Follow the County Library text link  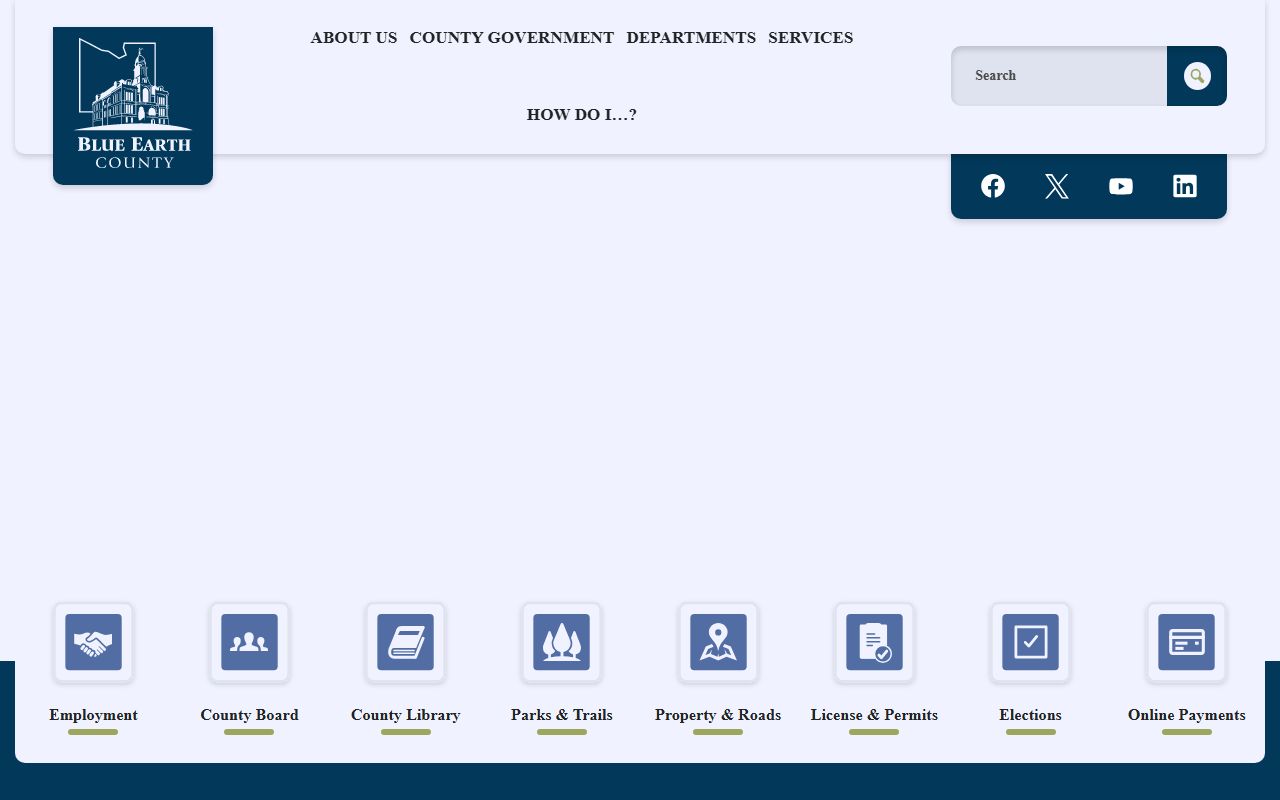[405, 715]
